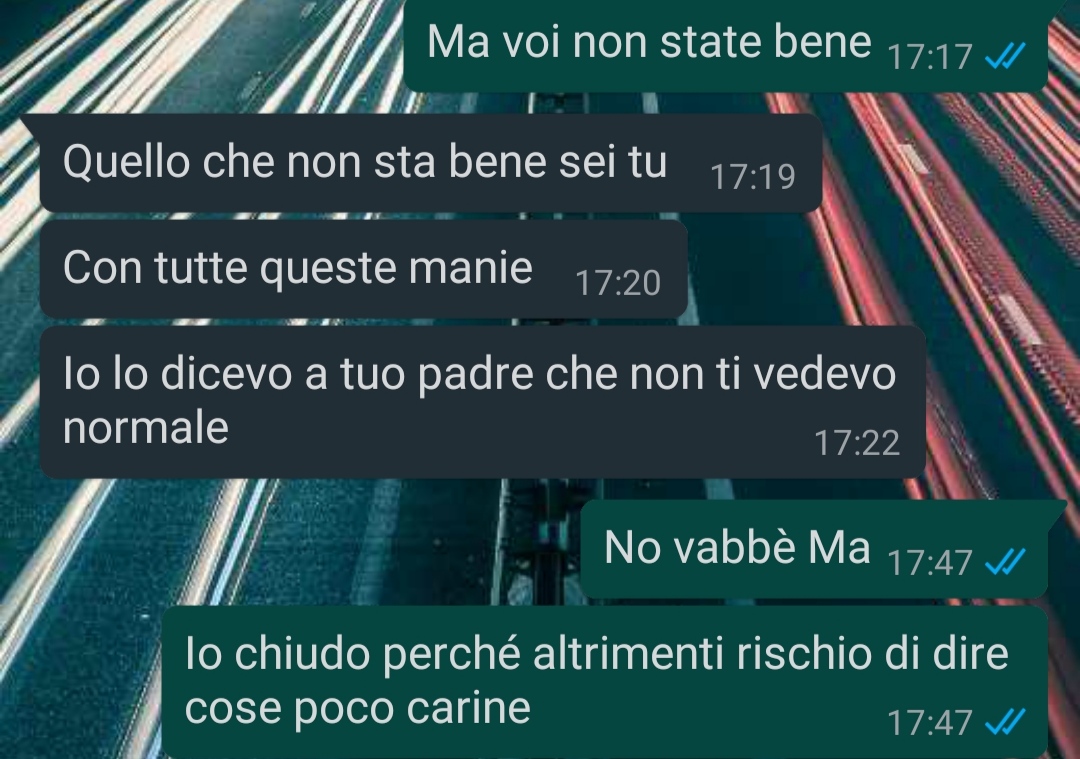
Task: Tap the 'Con tutte queste manie' message
Action: tap(364, 269)
